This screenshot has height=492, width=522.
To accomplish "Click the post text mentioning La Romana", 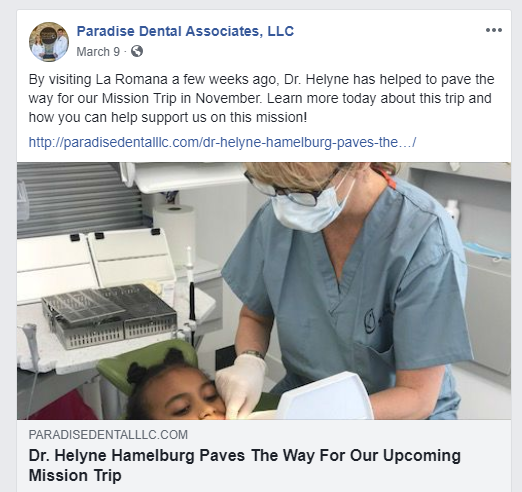I will [261, 98].
